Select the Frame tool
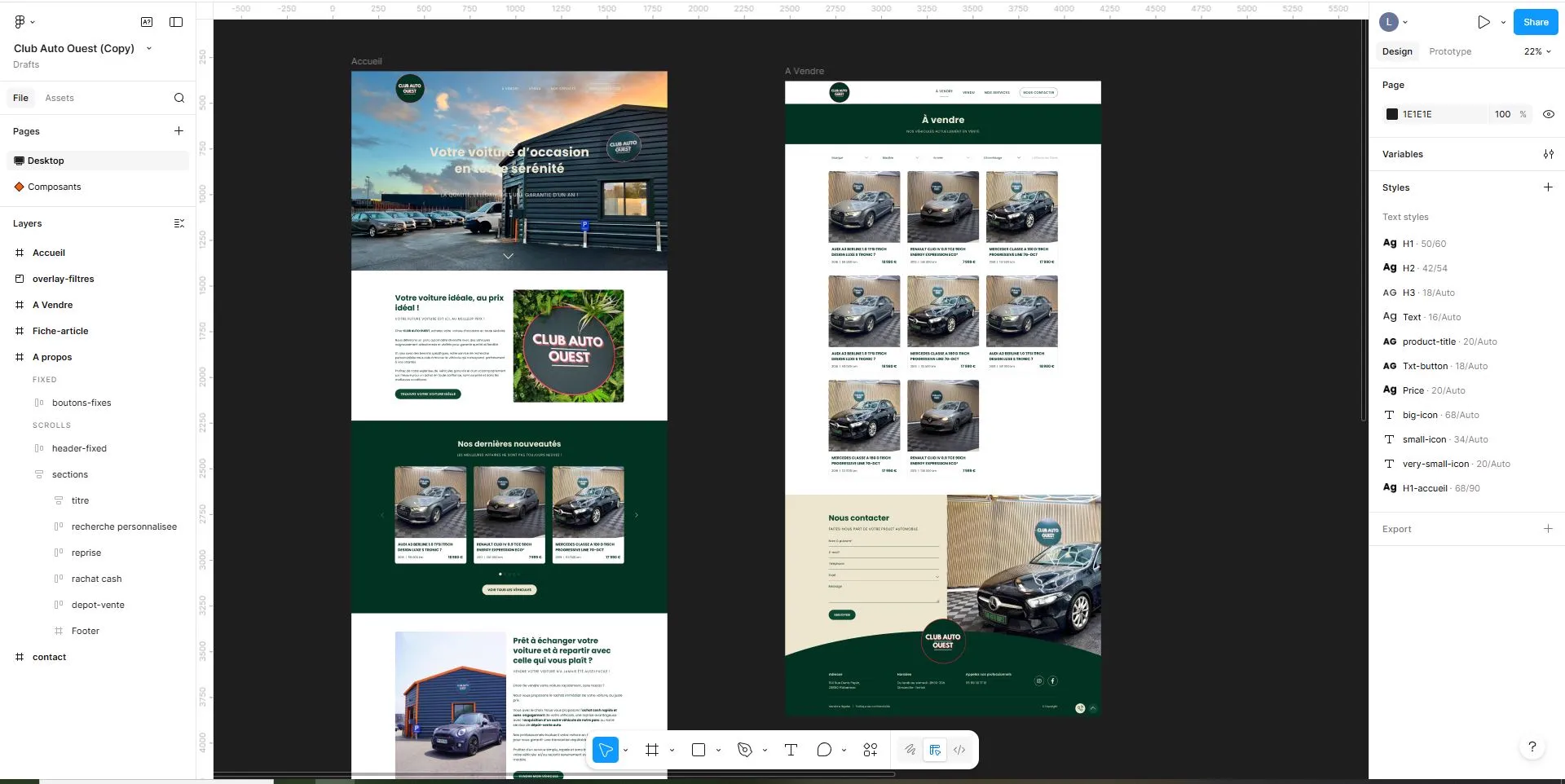1565x784 pixels. (651, 750)
